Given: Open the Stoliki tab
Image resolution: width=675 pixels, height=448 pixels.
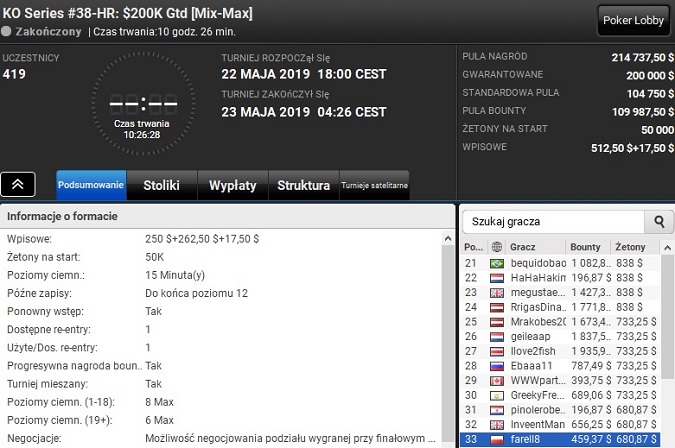Looking at the screenshot, I should click(x=161, y=185).
